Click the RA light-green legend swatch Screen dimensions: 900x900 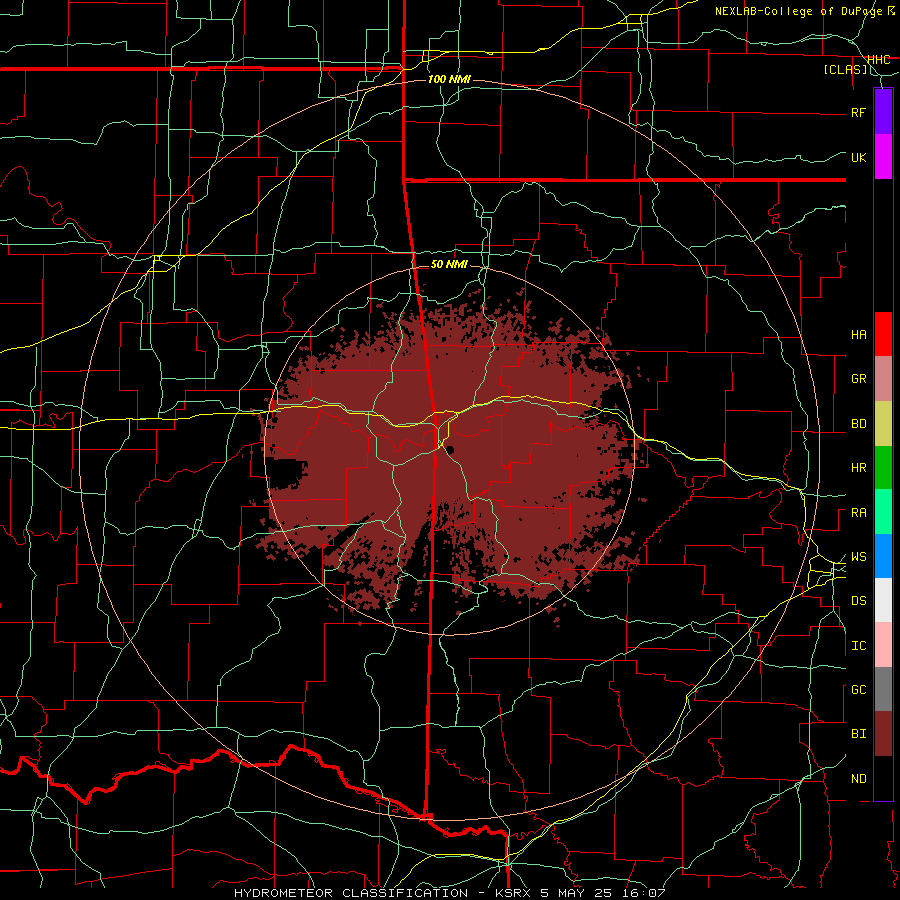click(883, 512)
